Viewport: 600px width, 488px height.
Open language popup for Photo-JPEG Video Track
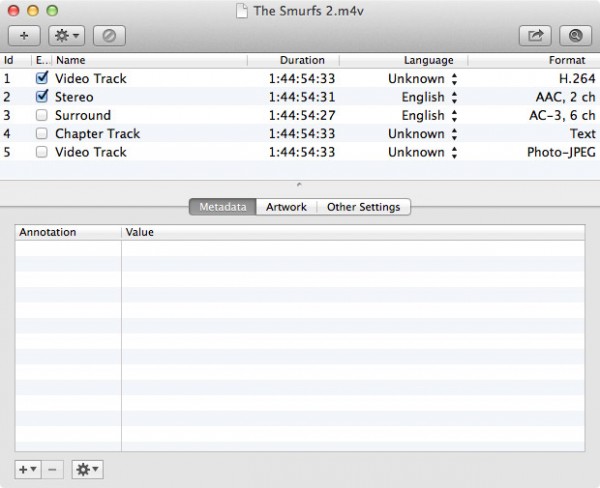point(454,152)
